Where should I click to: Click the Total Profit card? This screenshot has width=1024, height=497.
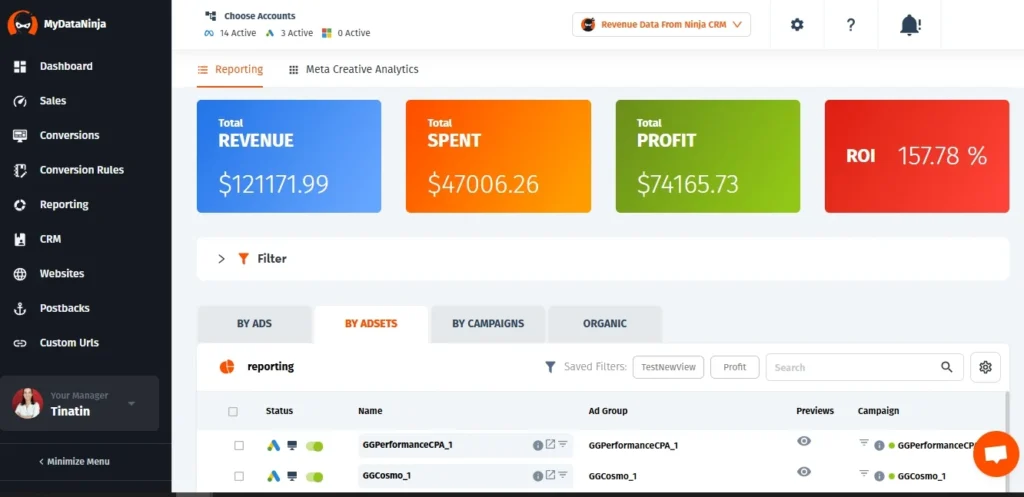(x=708, y=156)
